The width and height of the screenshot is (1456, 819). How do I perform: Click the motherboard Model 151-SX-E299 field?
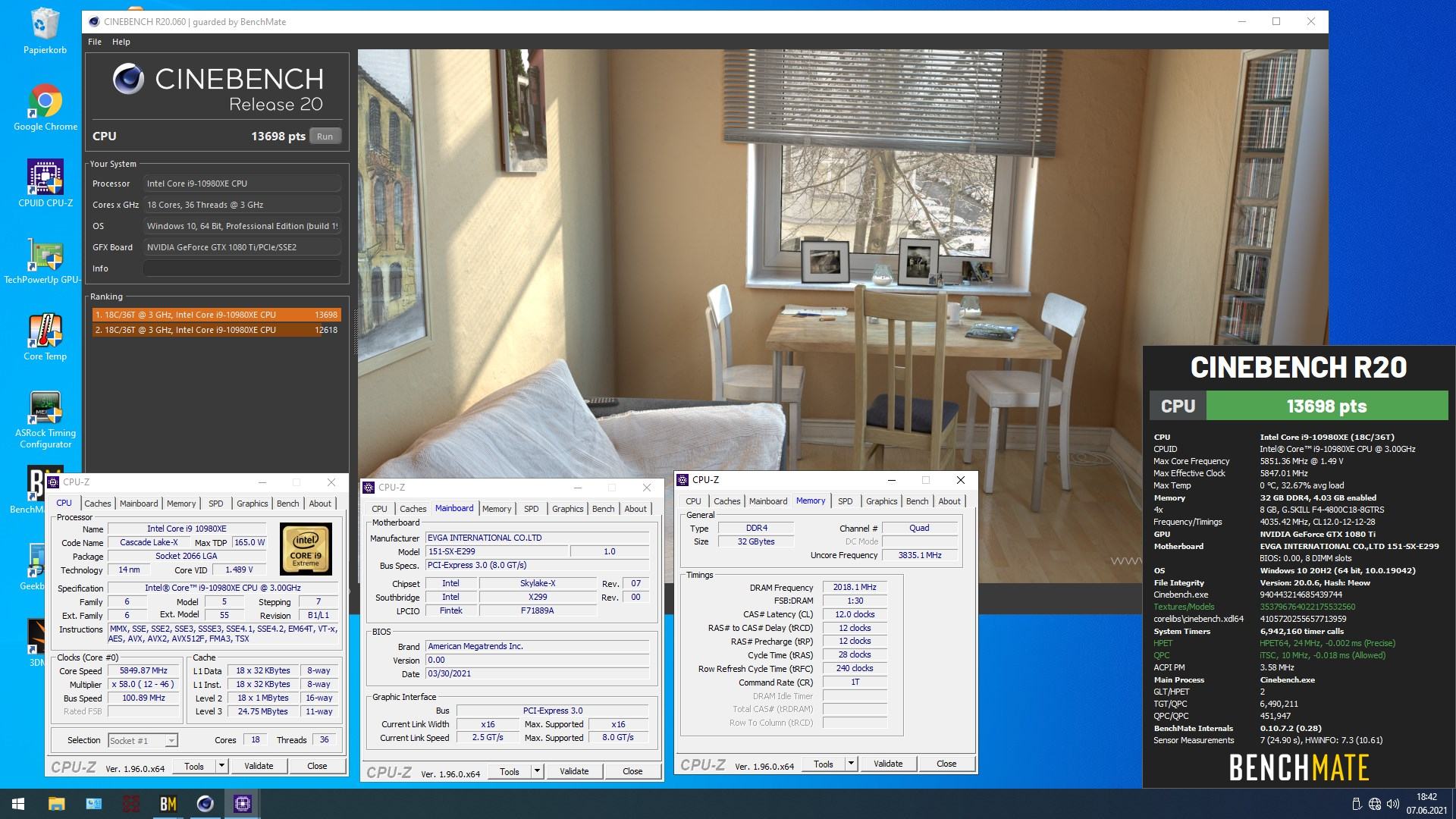click(497, 552)
